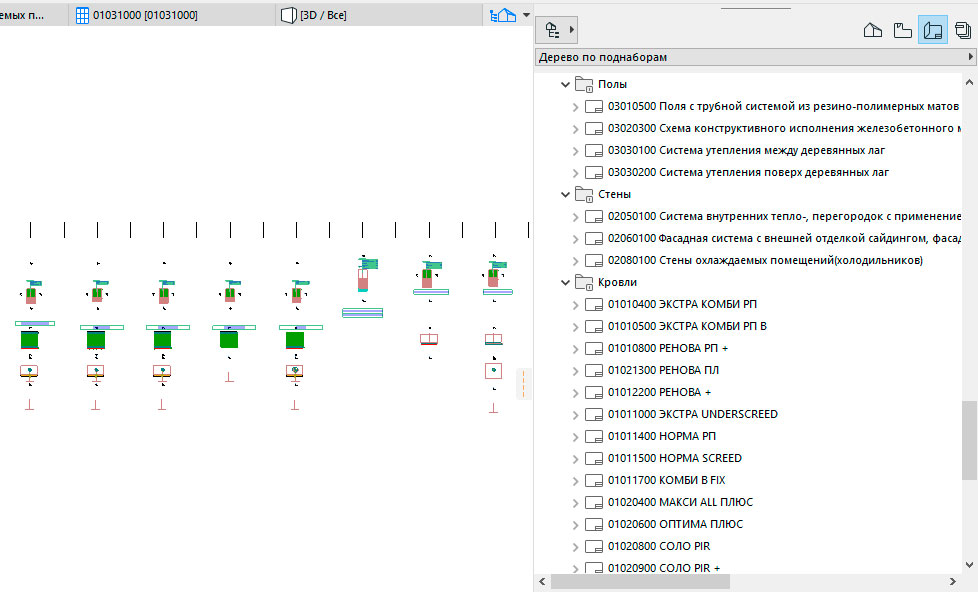Viewport: 978px width, 592px height.
Task: Select 02060100 Фасадная система с внешней отделкой
Action: [x=784, y=238]
